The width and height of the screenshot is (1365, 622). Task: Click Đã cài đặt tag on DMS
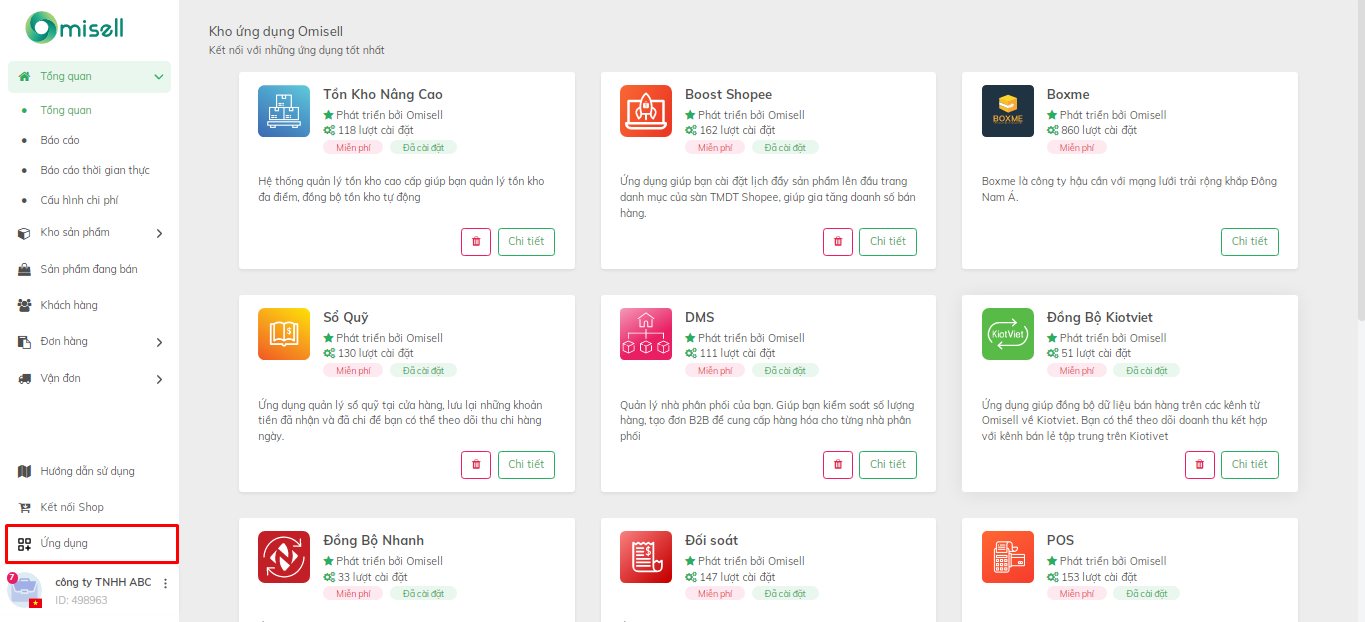(x=785, y=371)
